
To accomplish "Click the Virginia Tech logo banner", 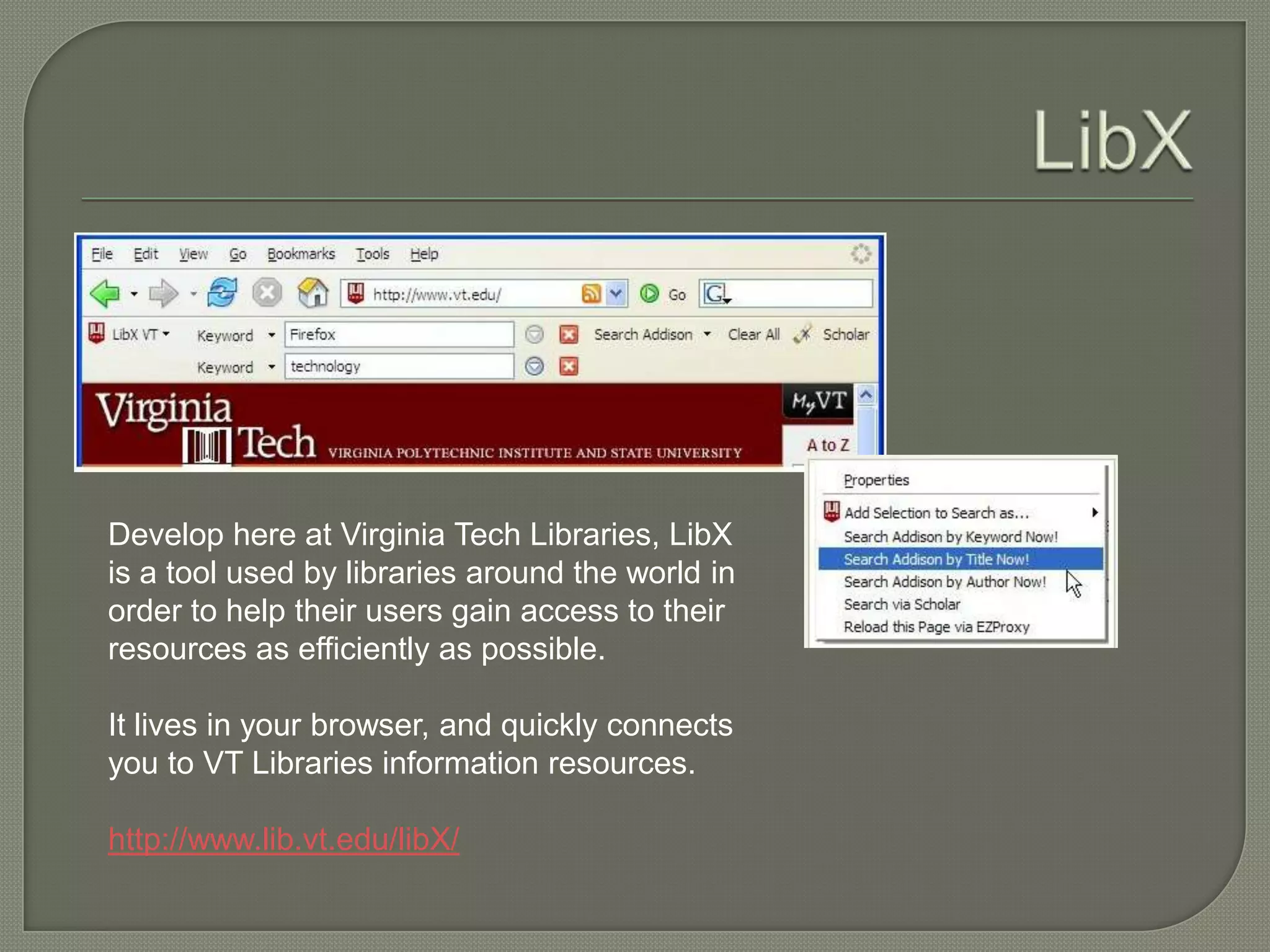I will click(x=206, y=429).
